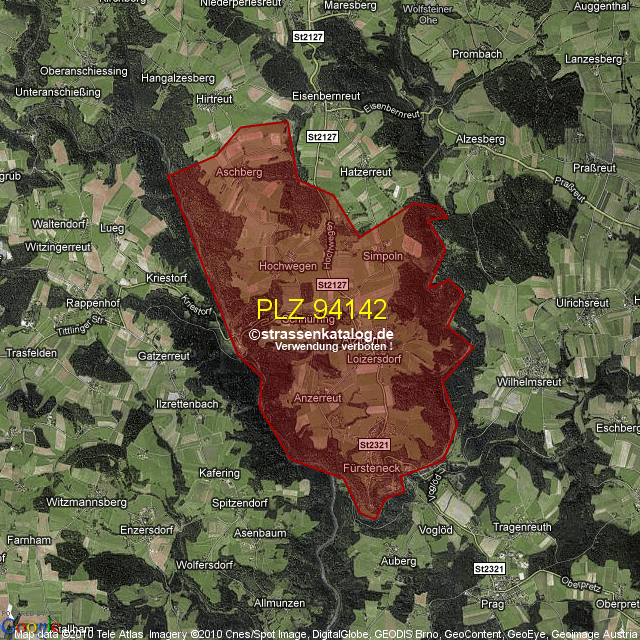
Task: Click the St2127 shield near Eisenbernreut
Action: click(322, 136)
